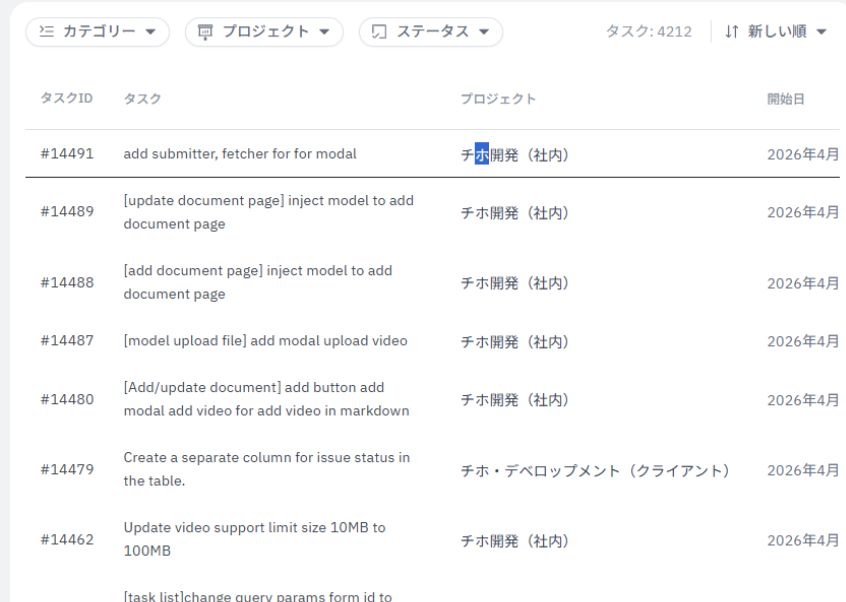Open the プロジェクト filter dropdown
Screen dimensions: 846x602
[x=264, y=32]
